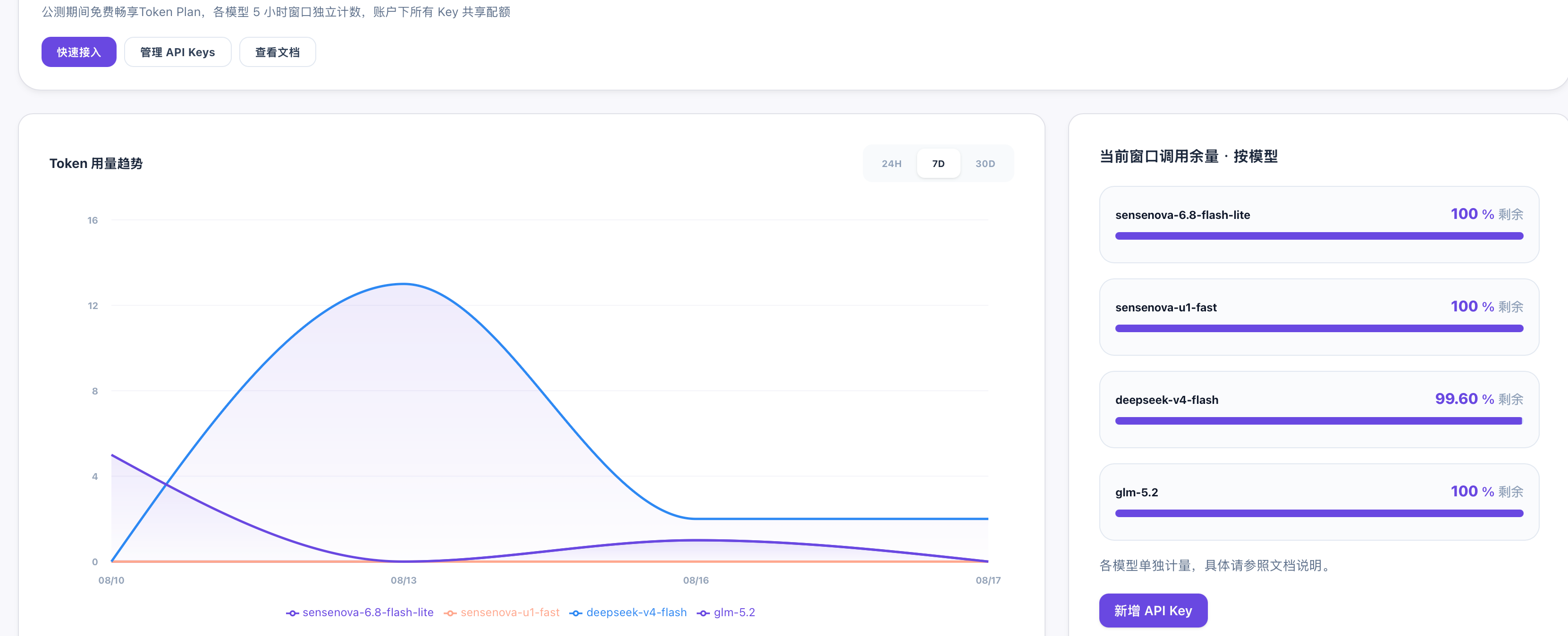
Task: Open 管理 API Keys
Action: pyautogui.click(x=178, y=52)
